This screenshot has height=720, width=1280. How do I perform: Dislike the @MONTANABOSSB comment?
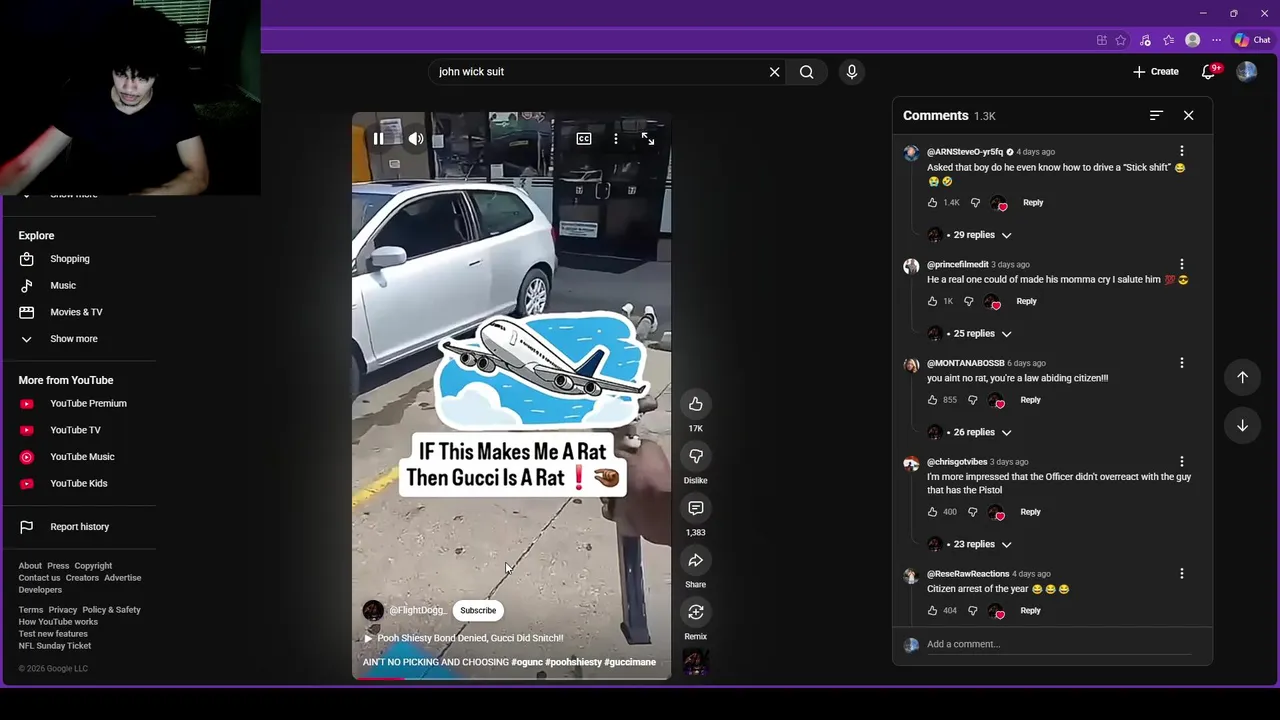(972, 400)
